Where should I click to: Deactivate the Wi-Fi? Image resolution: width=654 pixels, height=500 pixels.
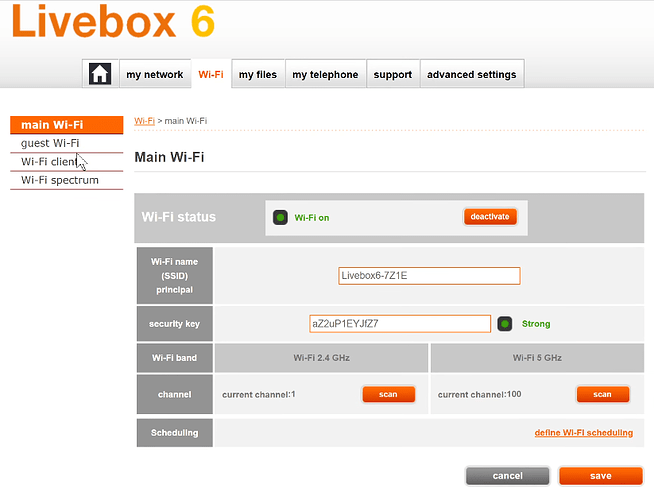pos(490,217)
